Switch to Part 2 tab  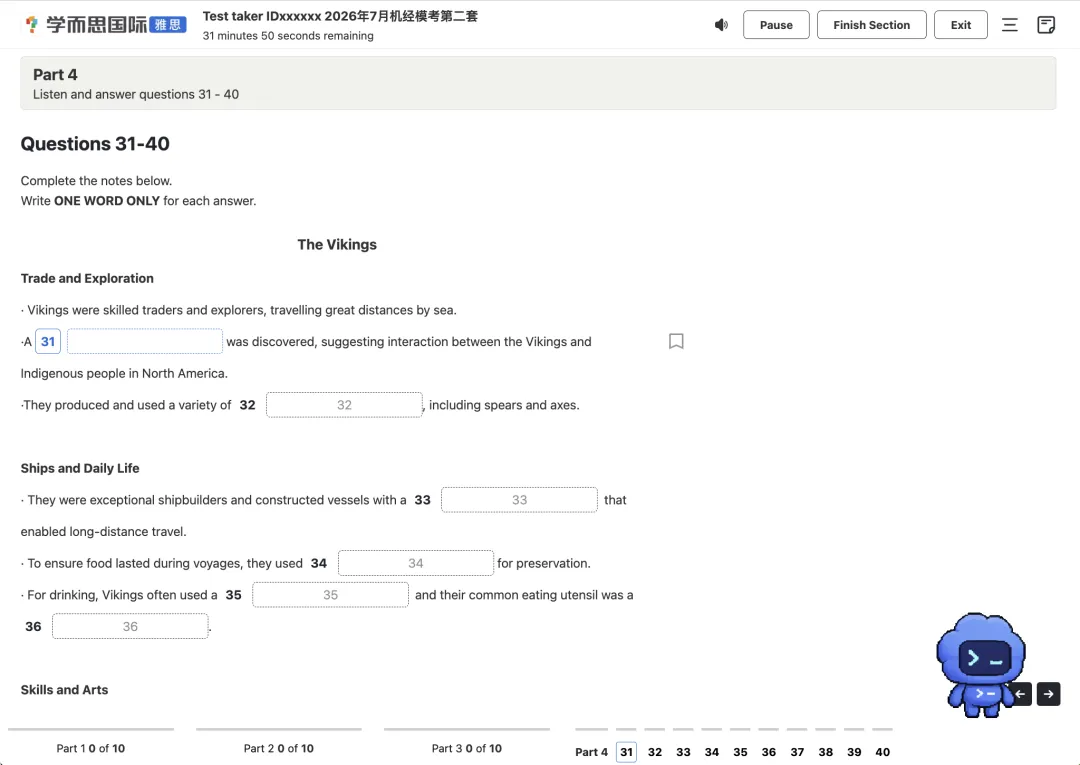(278, 748)
